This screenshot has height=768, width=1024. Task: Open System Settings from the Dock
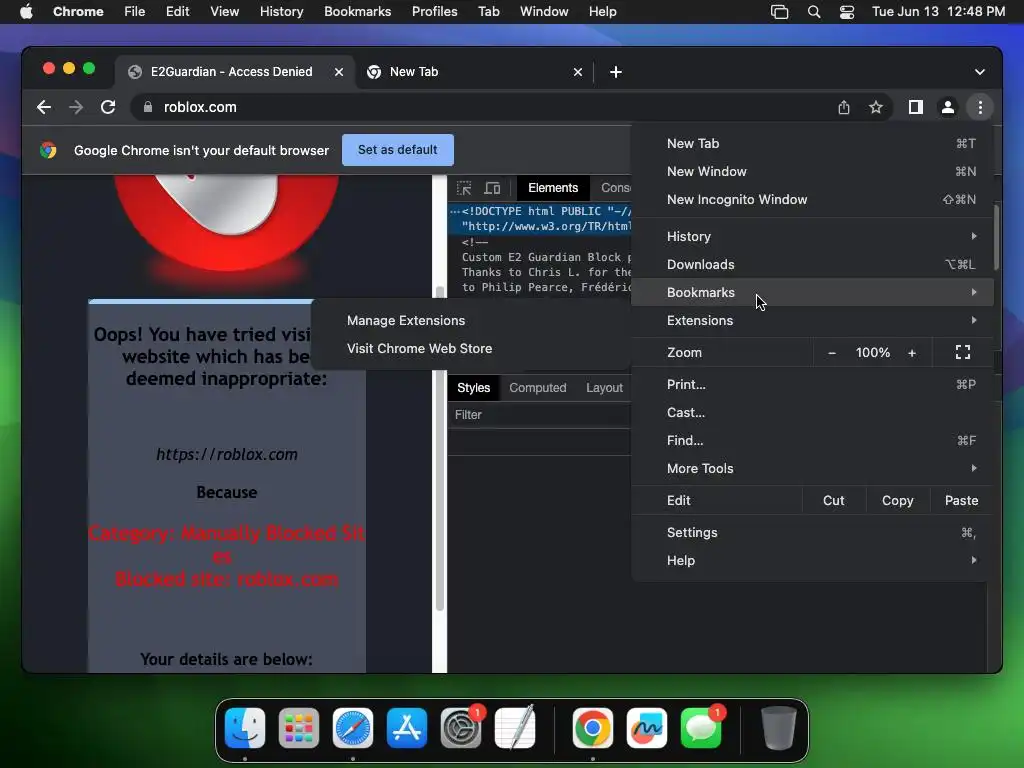[x=461, y=728]
